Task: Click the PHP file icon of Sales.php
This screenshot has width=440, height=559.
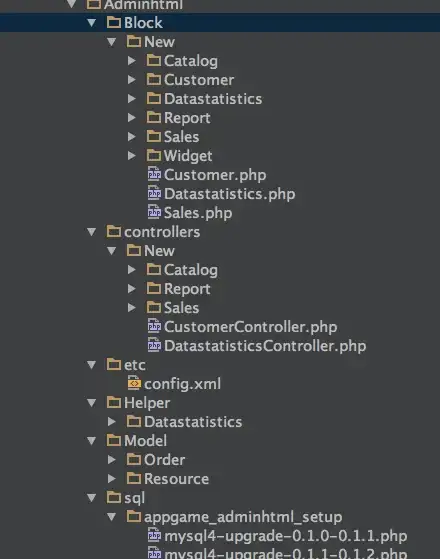Action: (x=154, y=212)
